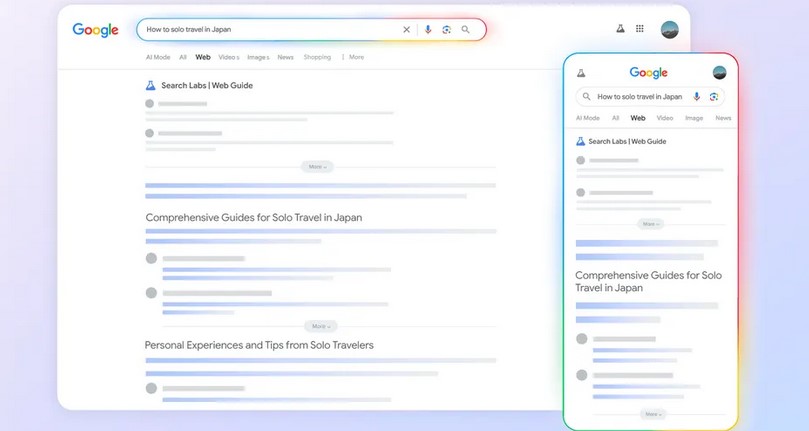The width and height of the screenshot is (809, 431).
Task: Tap the News tab on mobile
Action: click(723, 118)
